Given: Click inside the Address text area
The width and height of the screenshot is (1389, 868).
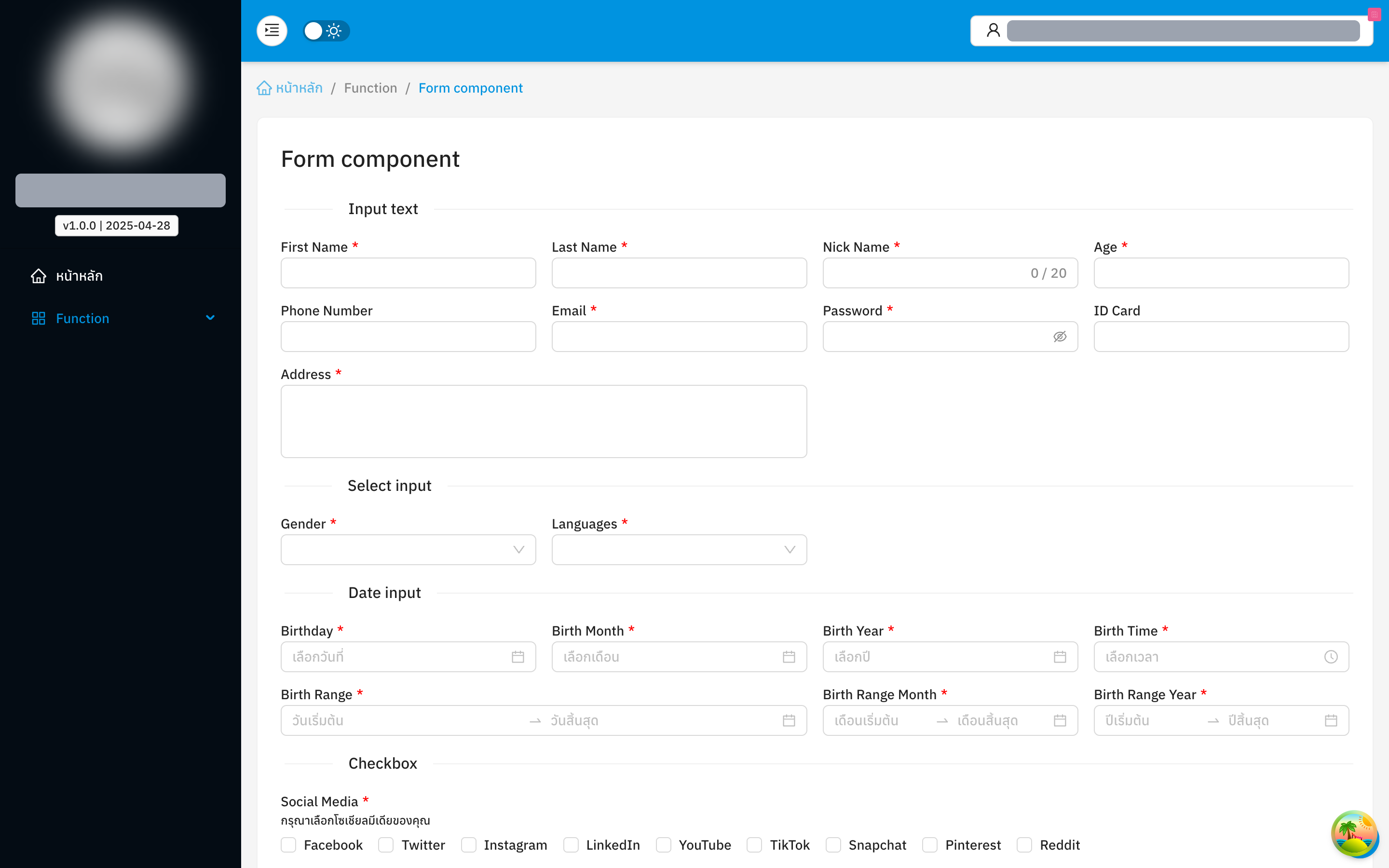Looking at the screenshot, I should tap(544, 421).
